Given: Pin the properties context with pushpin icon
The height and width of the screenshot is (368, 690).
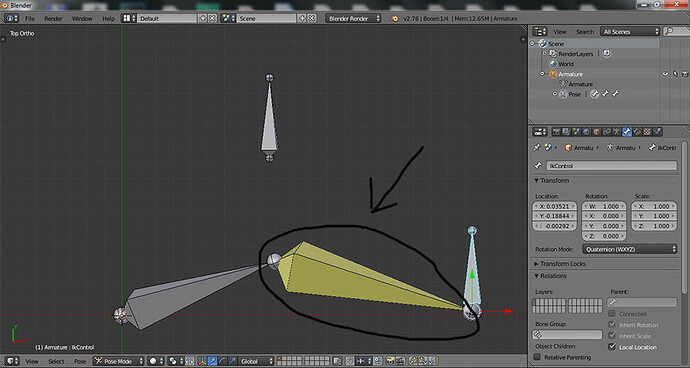Looking at the screenshot, I should [536, 148].
